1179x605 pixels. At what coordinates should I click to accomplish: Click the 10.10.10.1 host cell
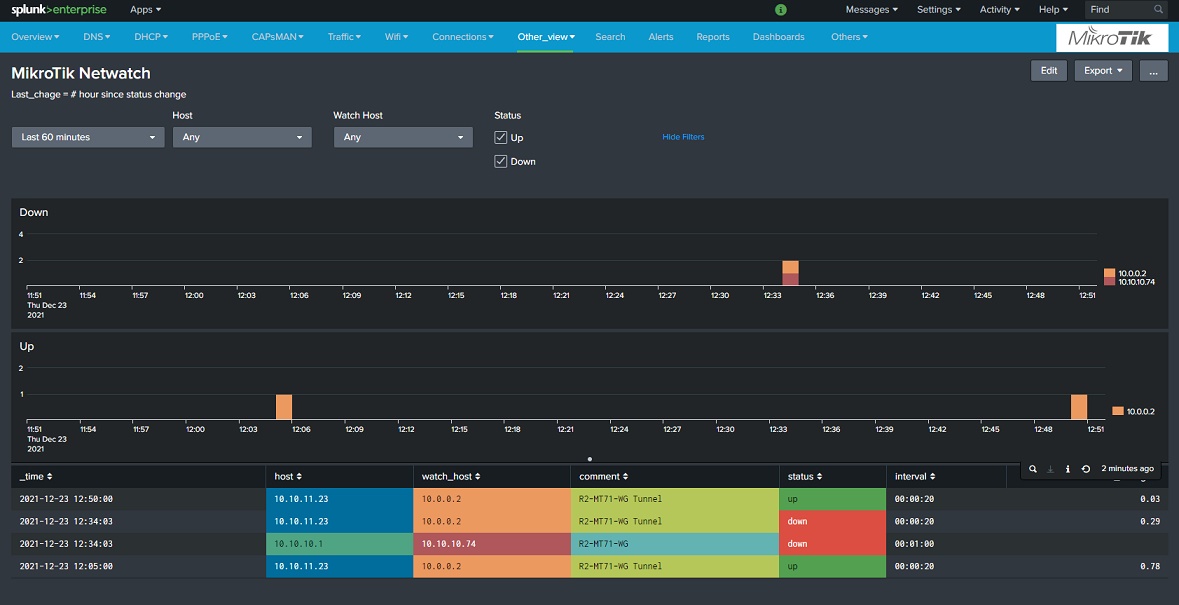[x=339, y=544]
